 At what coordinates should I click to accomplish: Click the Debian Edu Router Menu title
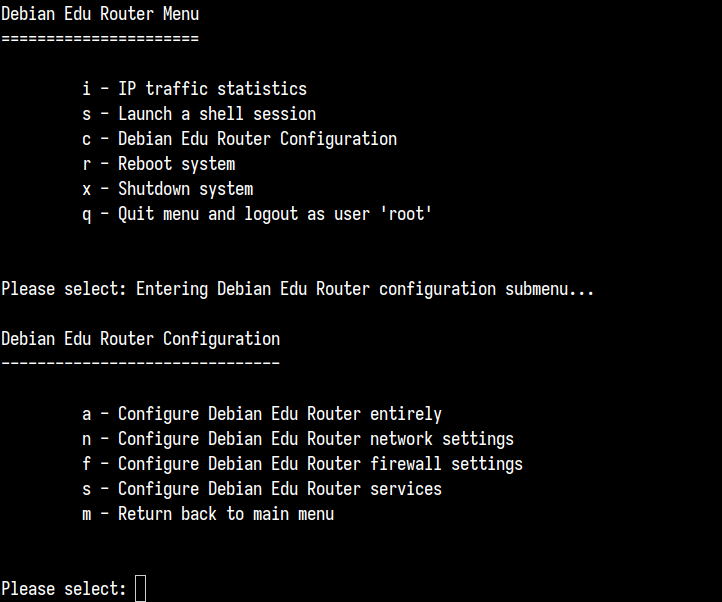pyautogui.click(x=100, y=14)
